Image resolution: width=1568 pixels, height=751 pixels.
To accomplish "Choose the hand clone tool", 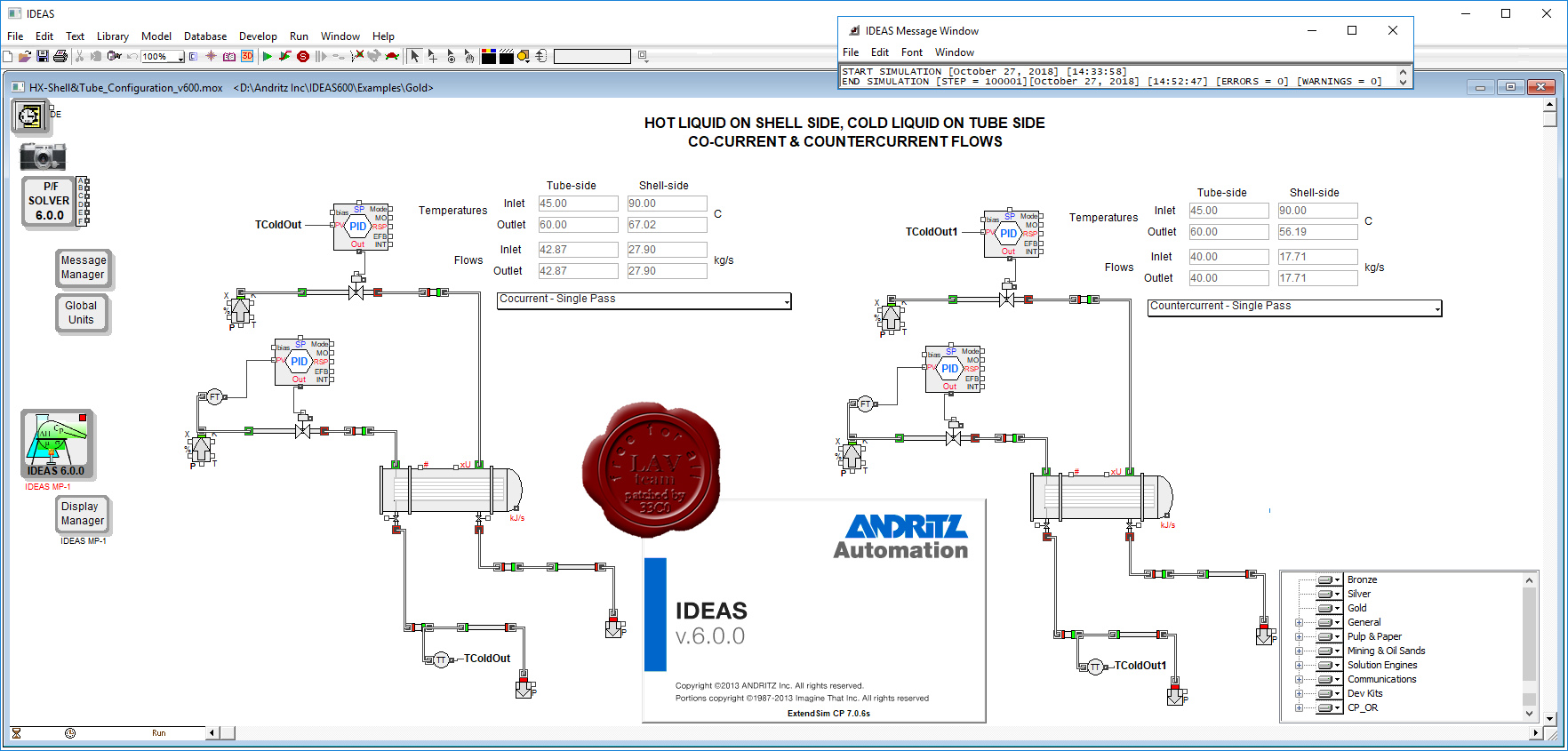I will [469, 57].
